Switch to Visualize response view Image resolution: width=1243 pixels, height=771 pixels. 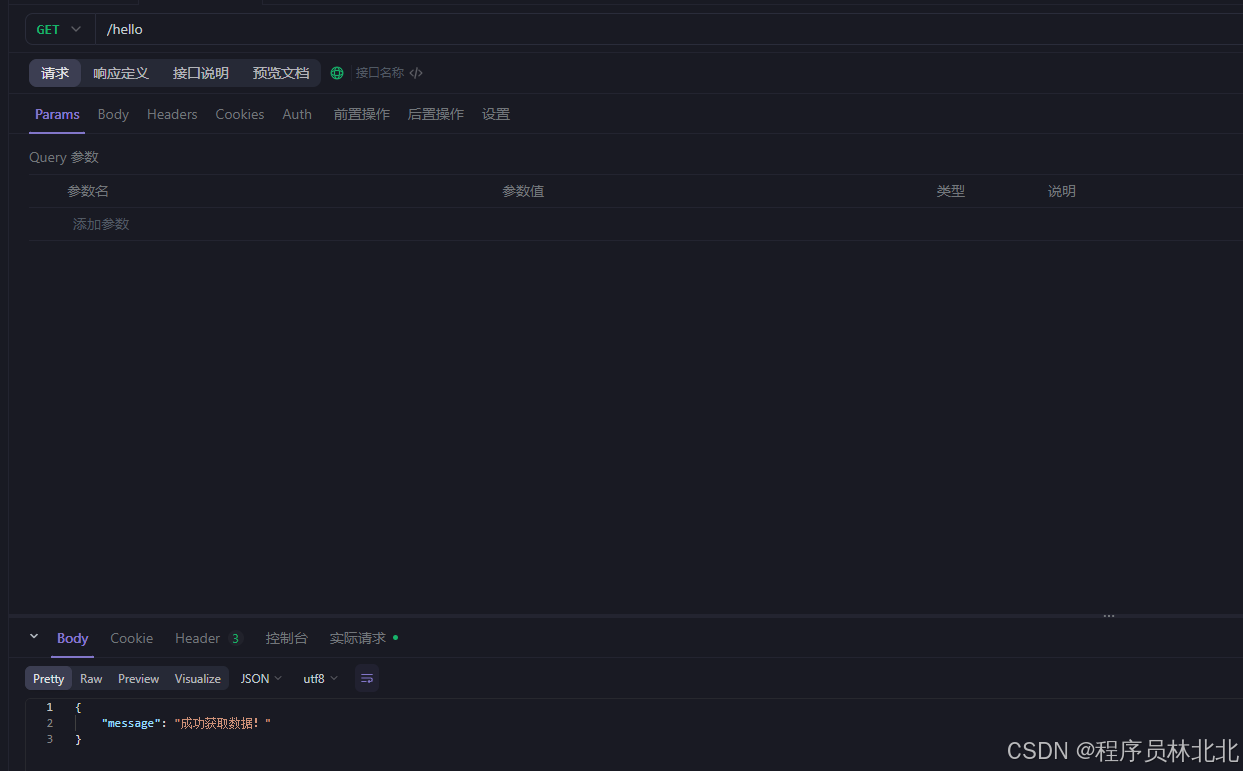coord(198,679)
